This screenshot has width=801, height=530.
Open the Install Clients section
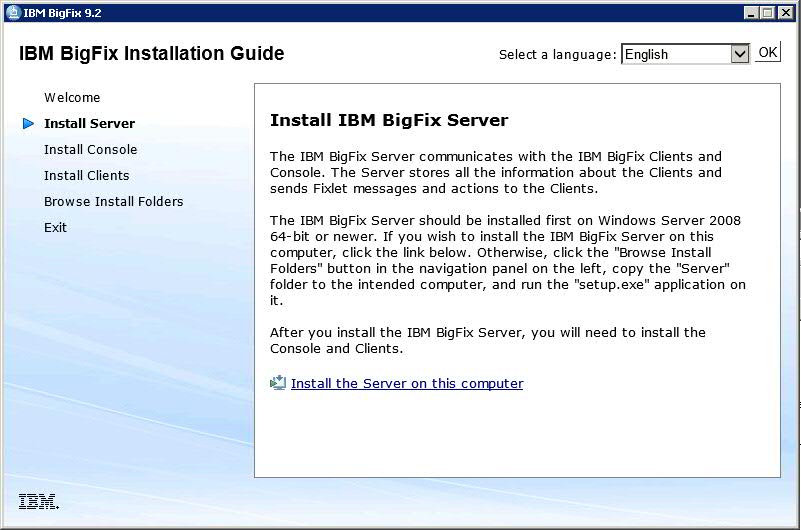coord(86,176)
